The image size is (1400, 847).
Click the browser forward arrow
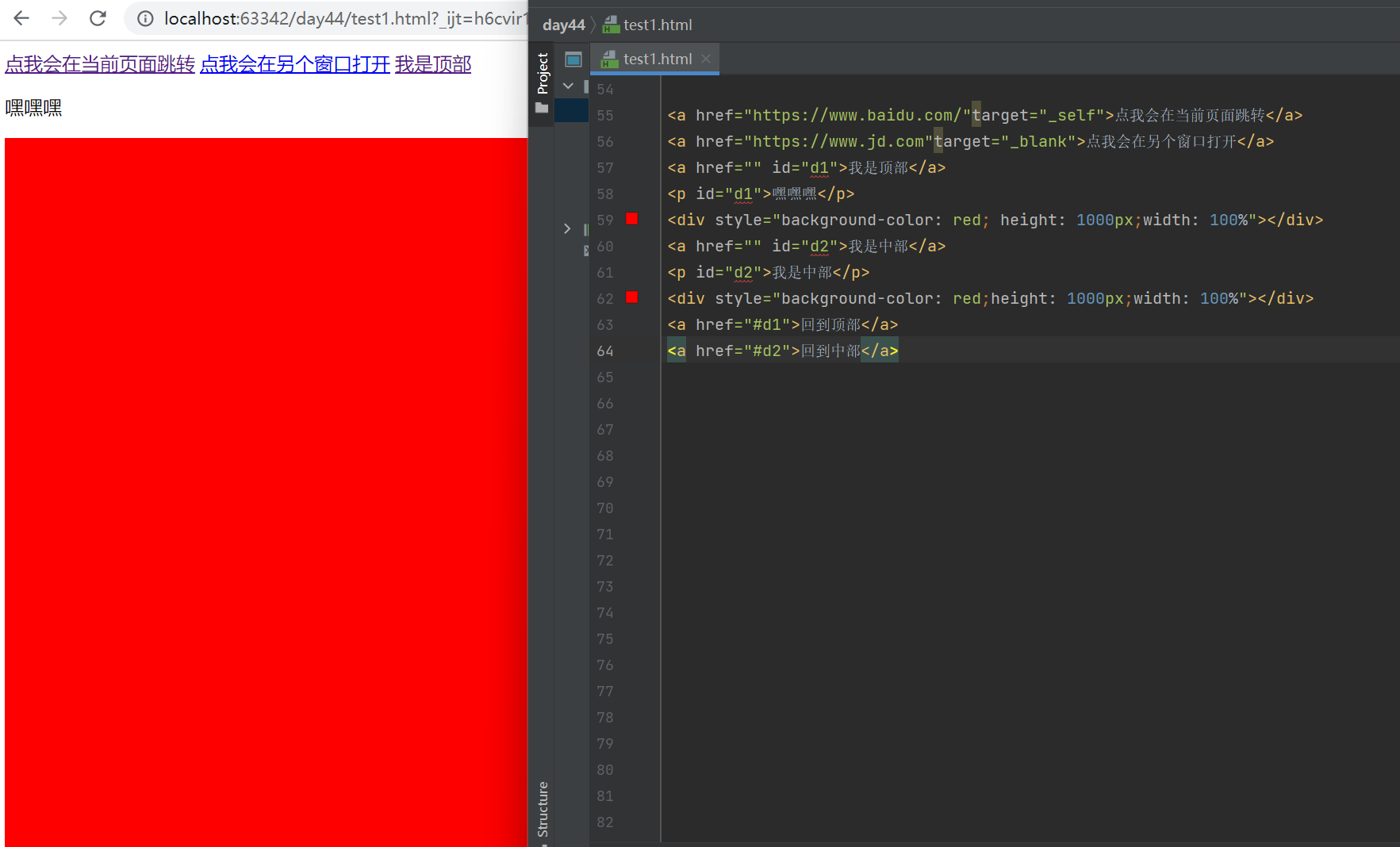[x=59, y=18]
